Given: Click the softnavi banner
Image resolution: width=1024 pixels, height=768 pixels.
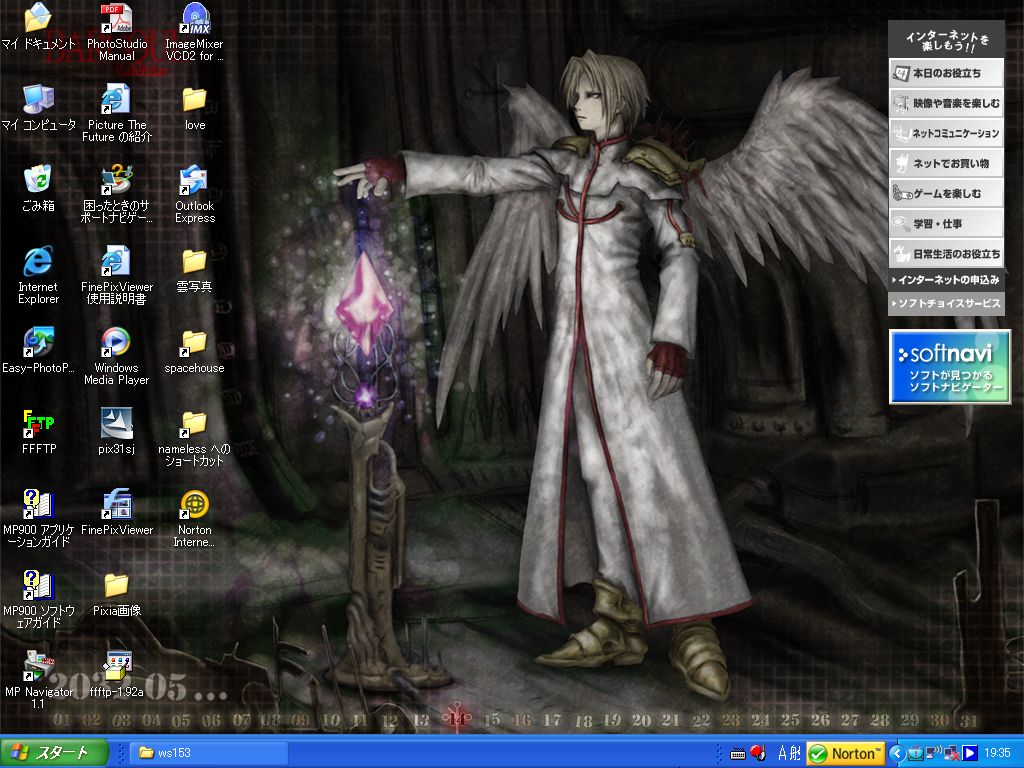Looking at the screenshot, I should [x=950, y=366].
